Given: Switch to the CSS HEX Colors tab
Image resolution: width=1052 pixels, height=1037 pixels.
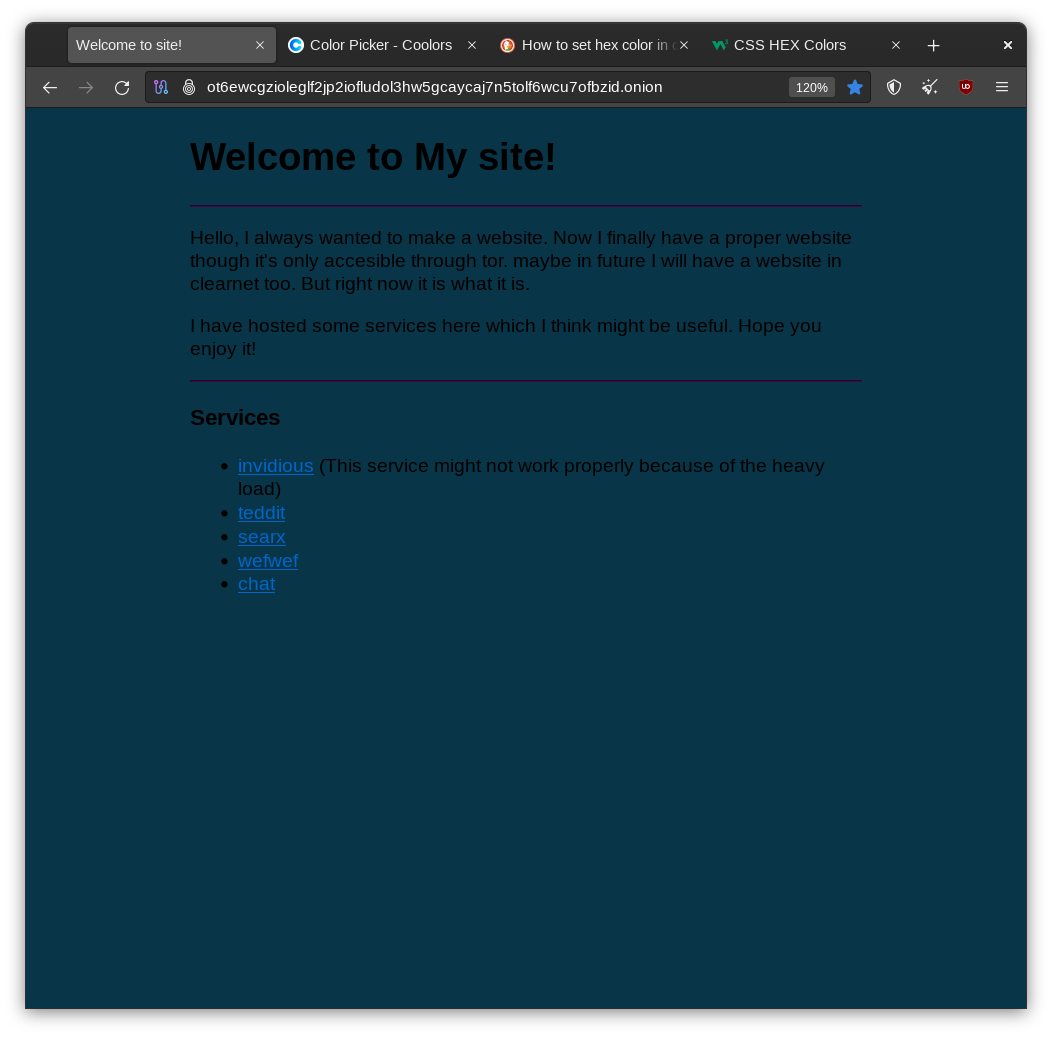Looking at the screenshot, I should coord(790,45).
